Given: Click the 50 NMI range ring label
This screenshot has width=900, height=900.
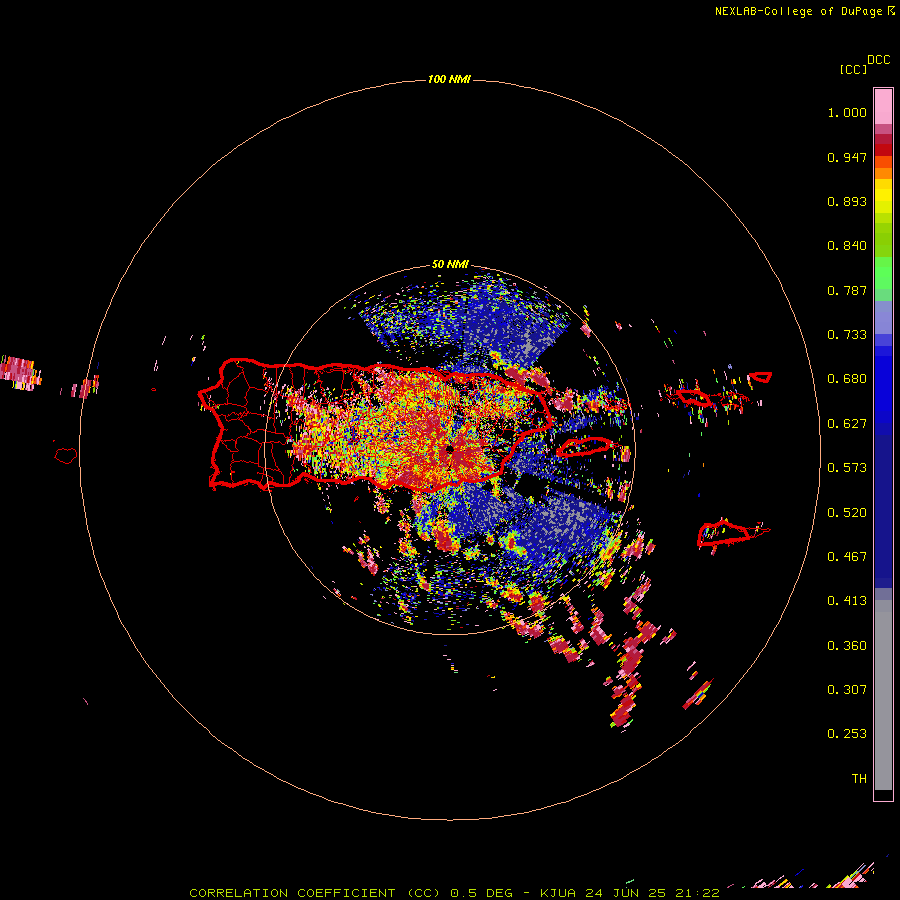Looking at the screenshot, I should (450, 264).
